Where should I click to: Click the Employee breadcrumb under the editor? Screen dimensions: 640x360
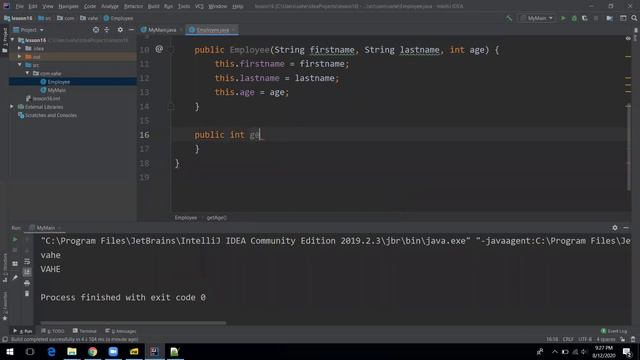[x=186, y=218]
